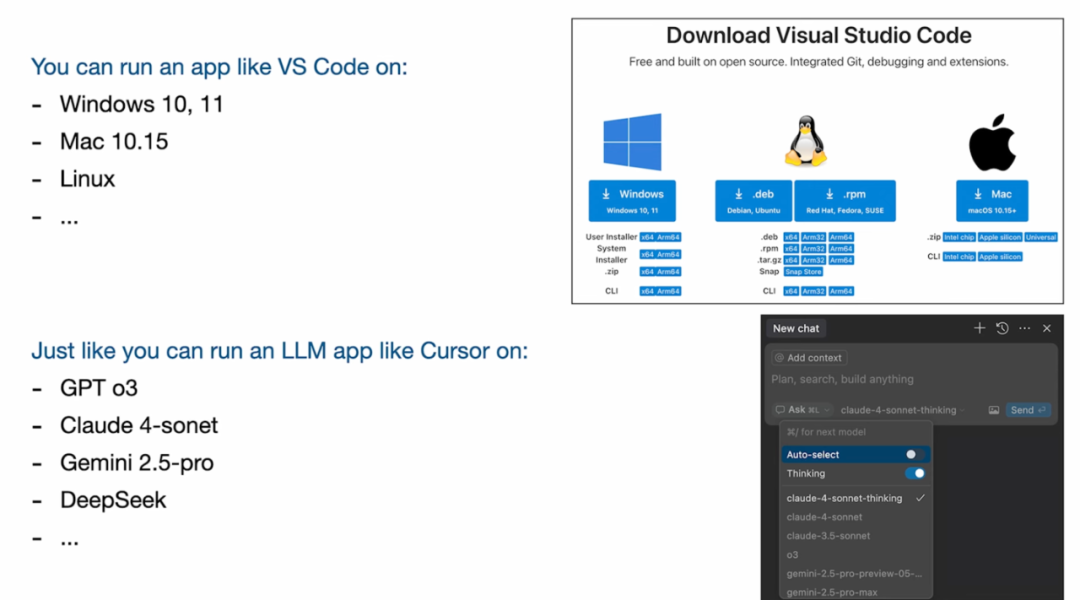This screenshot has height=600, width=1080.
Task: Click the Linux Tux penguin logo
Action: (805, 141)
